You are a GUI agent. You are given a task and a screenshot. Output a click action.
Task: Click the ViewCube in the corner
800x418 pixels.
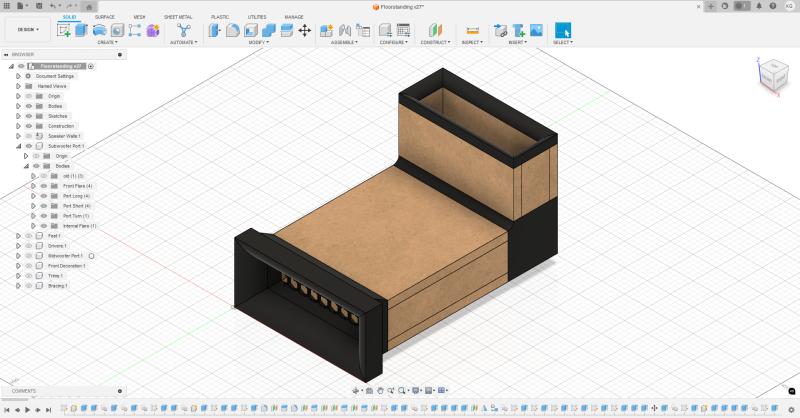(773, 77)
